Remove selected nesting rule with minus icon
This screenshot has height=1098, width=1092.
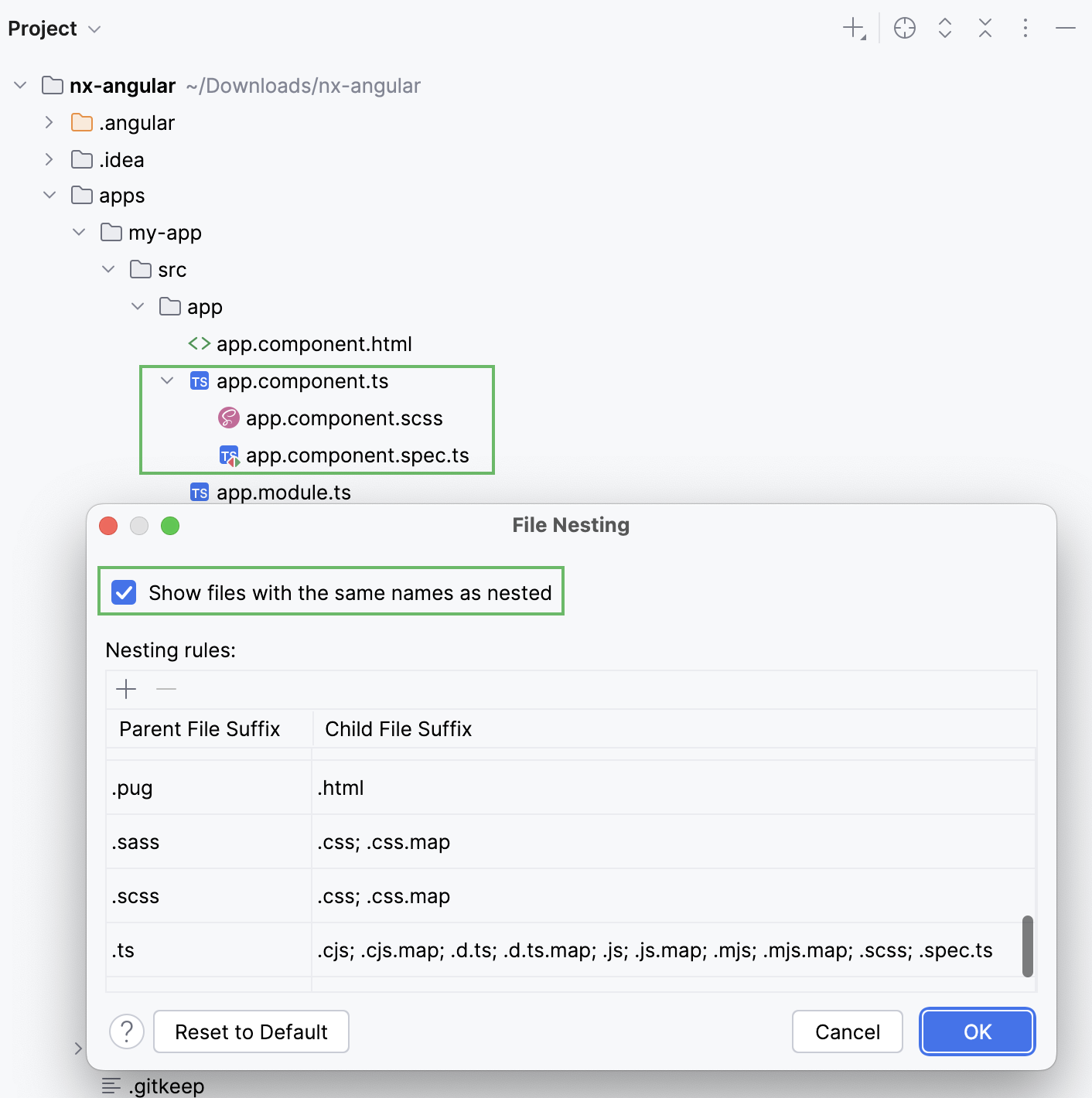click(x=166, y=689)
